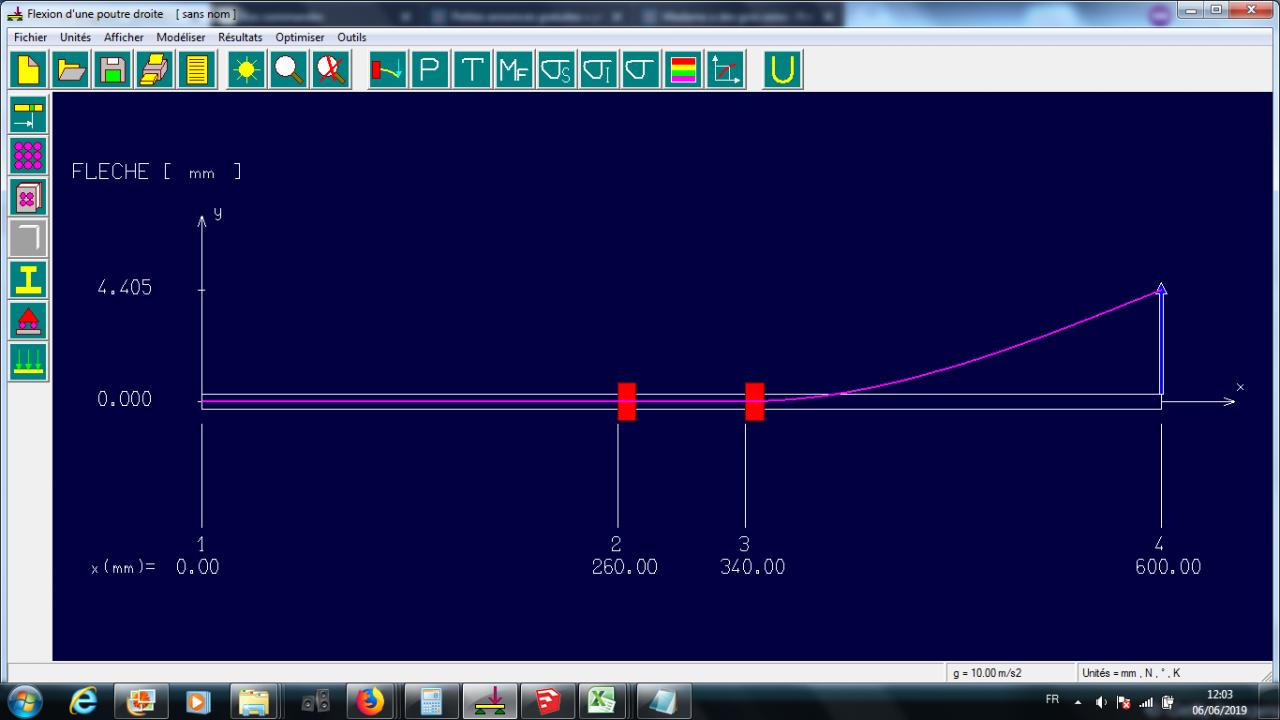Click the red support at node 2
Image resolution: width=1280 pixels, height=720 pixels.
point(627,401)
